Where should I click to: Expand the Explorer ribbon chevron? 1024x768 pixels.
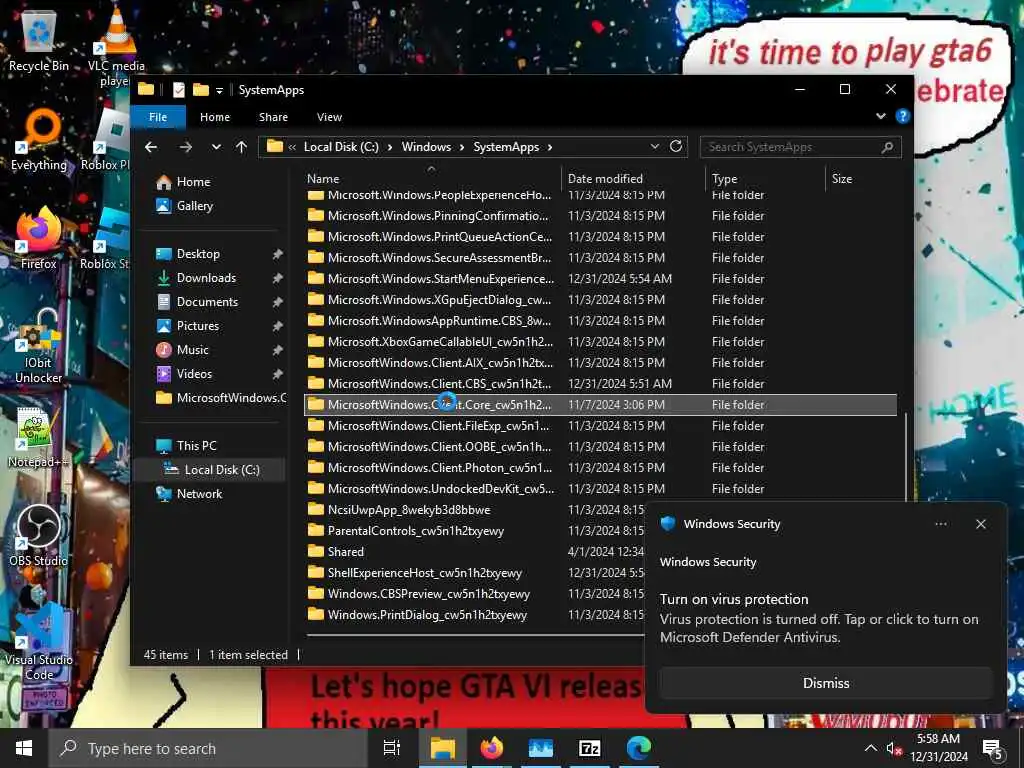[x=881, y=116]
